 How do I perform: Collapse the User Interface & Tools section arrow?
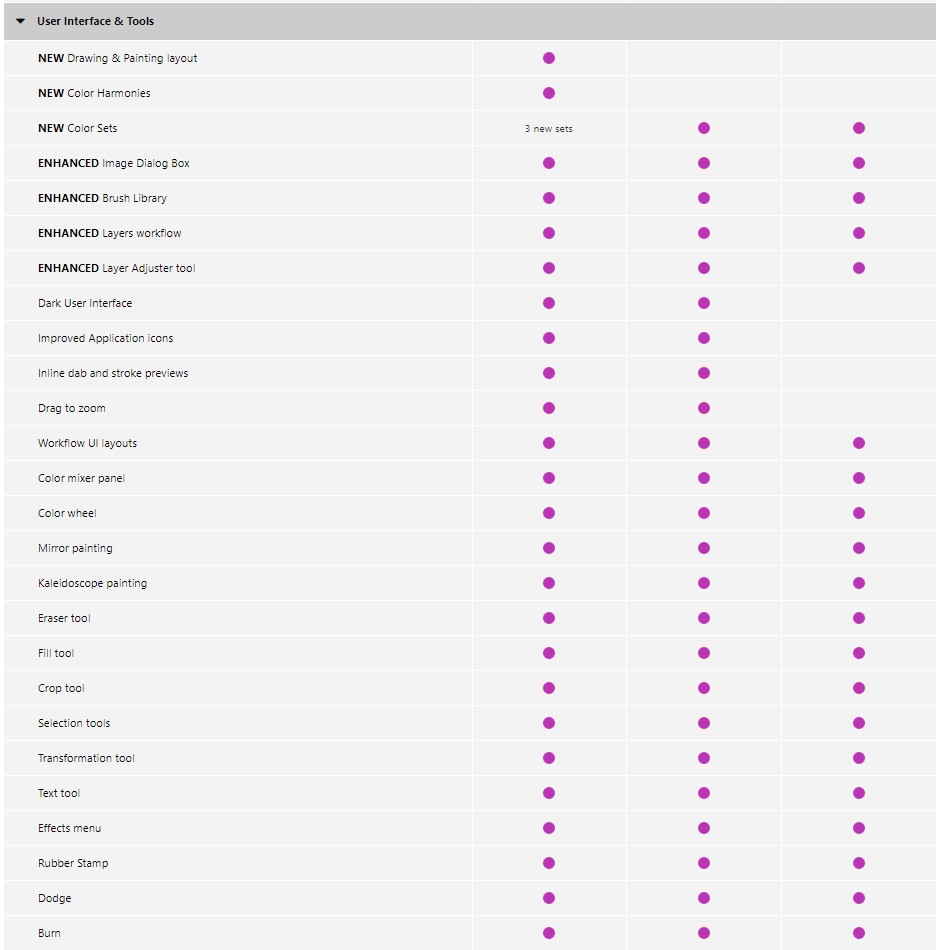[x=20, y=21]
